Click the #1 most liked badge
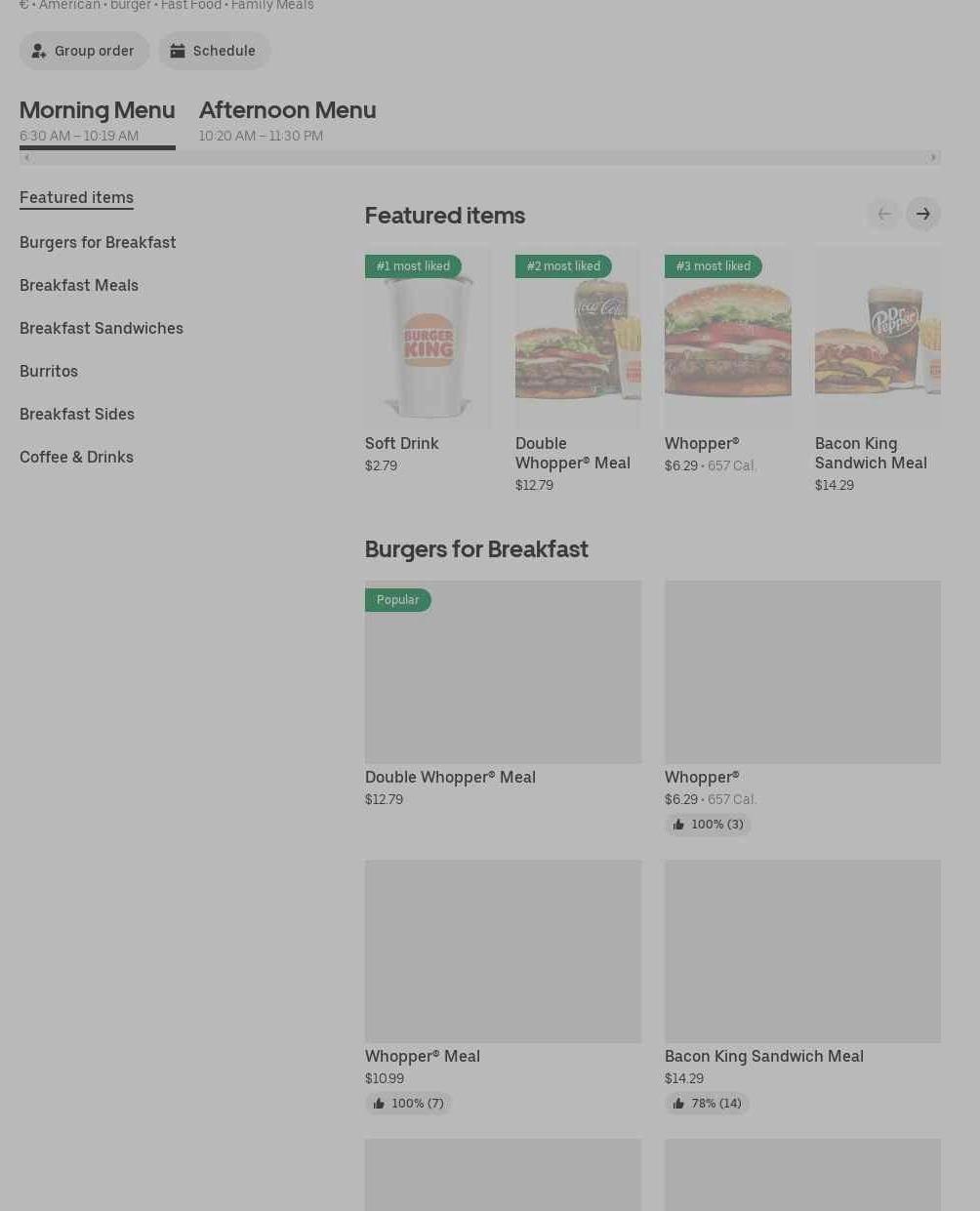The width and height of the screenshot is (980, 1211). coord(413,266)
